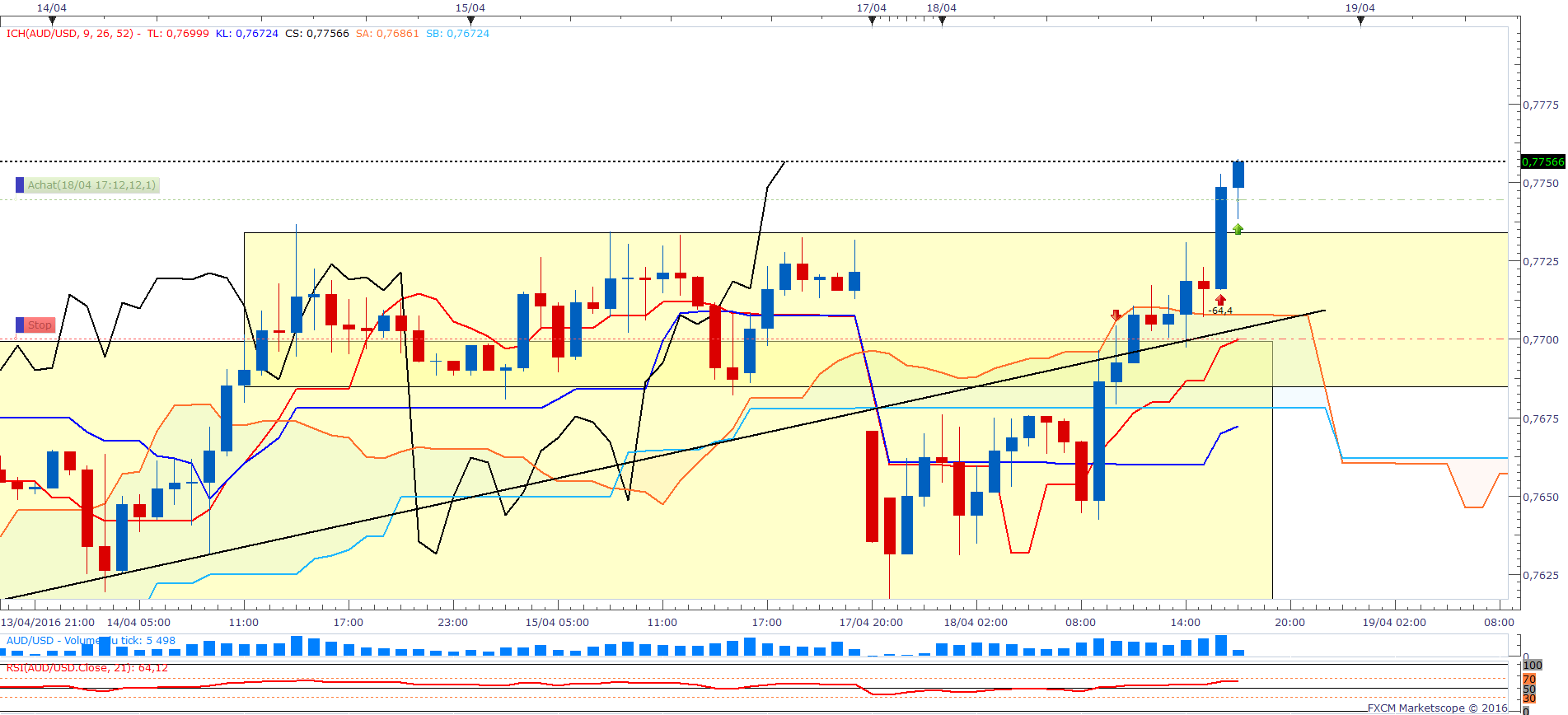Click the green buy arrow marker
The width and height of the screenshot is (1568, 715).
coord(1238,229)
